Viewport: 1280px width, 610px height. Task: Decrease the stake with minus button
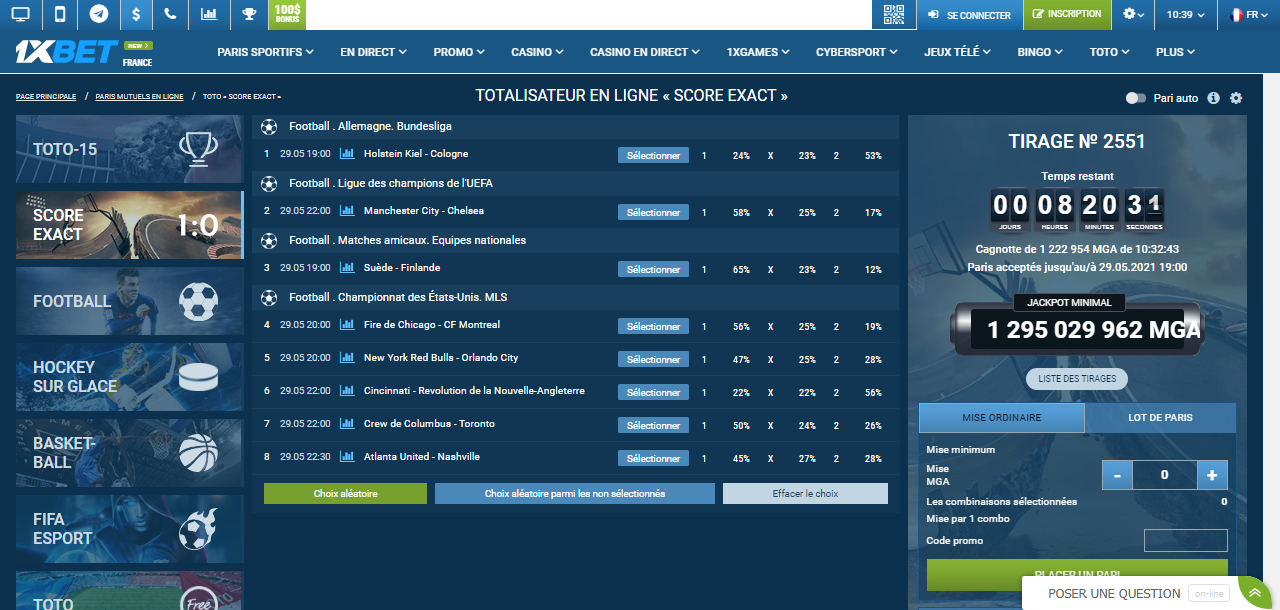click(x=1117, y=475)
